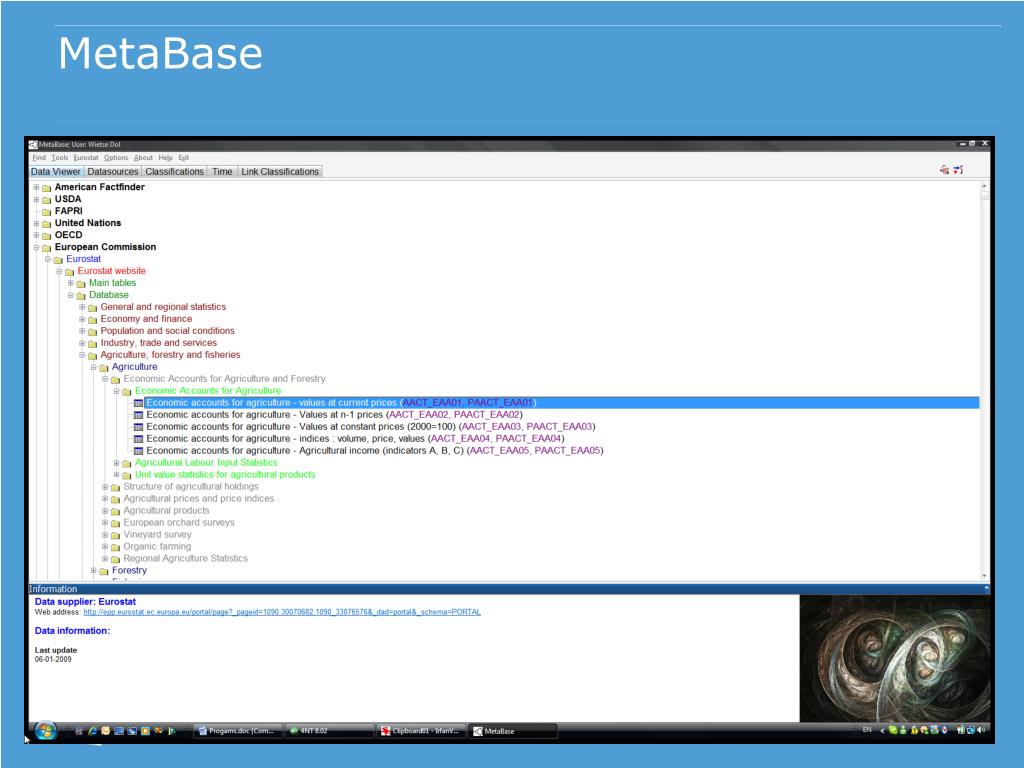Collapse the European Commission node

(37, 248)
